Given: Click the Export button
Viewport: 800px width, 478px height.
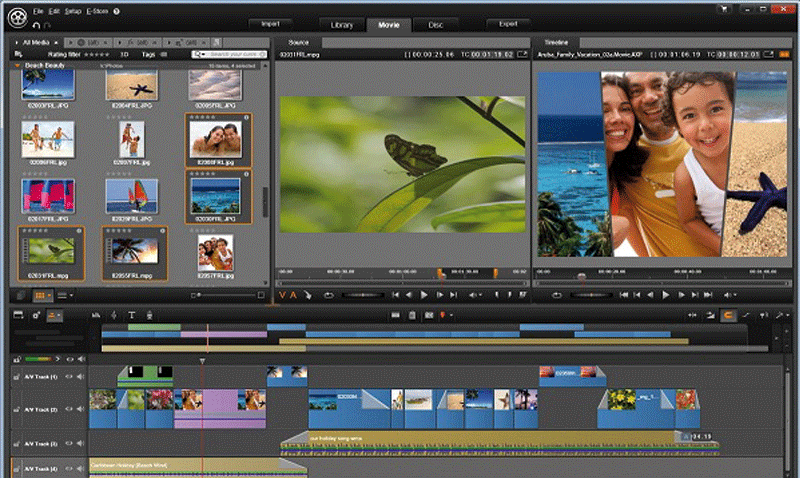Looking at the screenshot, I should point(508,23).
